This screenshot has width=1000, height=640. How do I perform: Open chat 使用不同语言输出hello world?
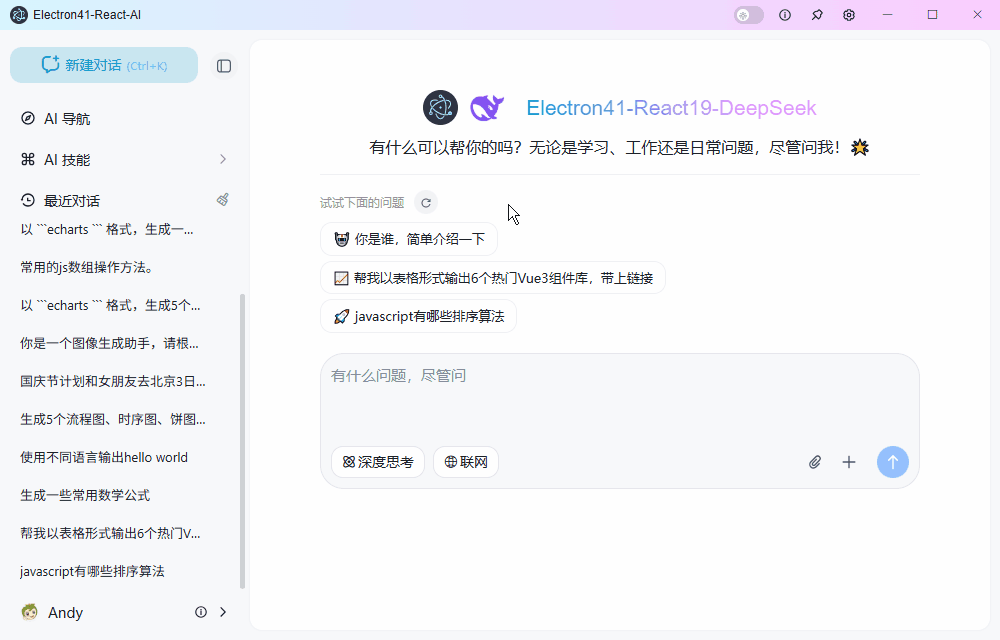point(104,457)
